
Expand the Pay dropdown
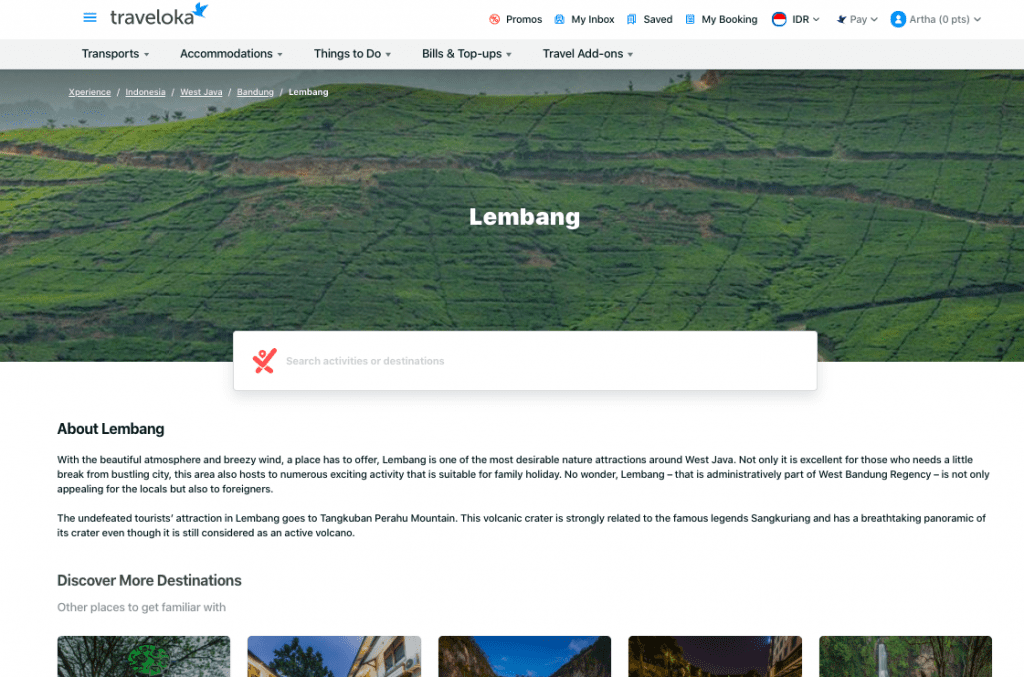point(857,20)
